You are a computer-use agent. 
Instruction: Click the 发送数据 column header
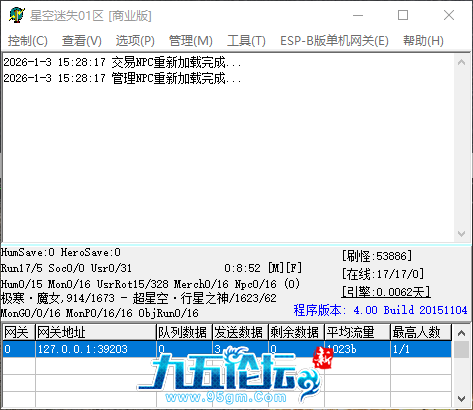[x=240, y=332]
